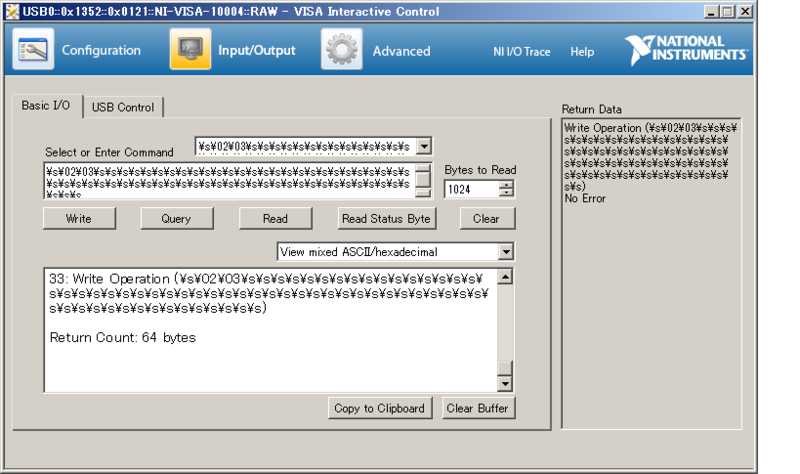Decrement Bytes to Read value

[x=507, y=193]
